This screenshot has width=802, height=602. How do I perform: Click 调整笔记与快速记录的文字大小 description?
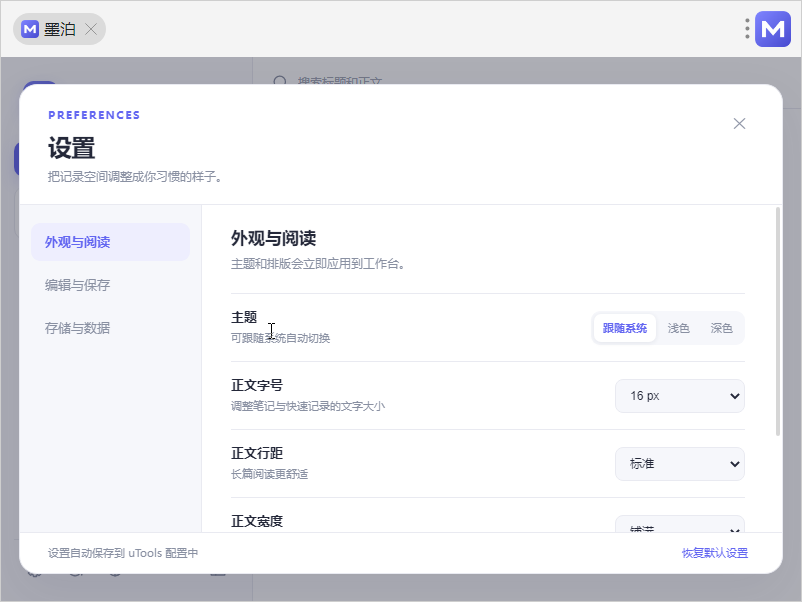coord(308,406)
